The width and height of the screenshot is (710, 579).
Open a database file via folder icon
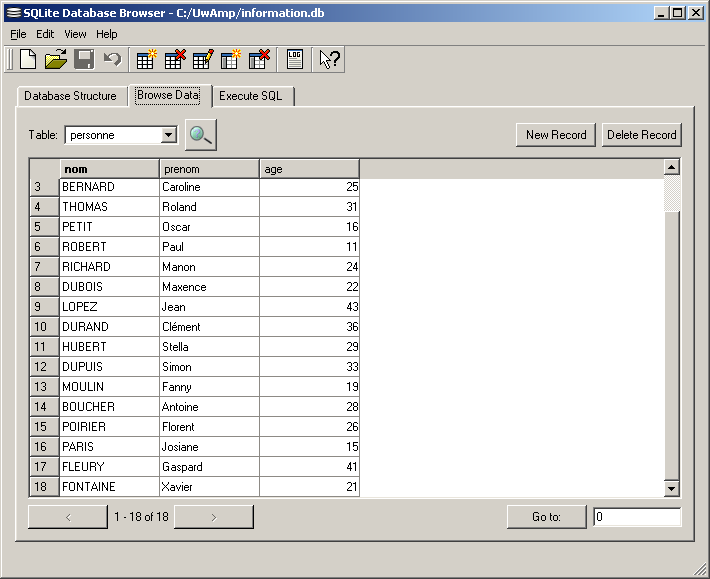56,60
